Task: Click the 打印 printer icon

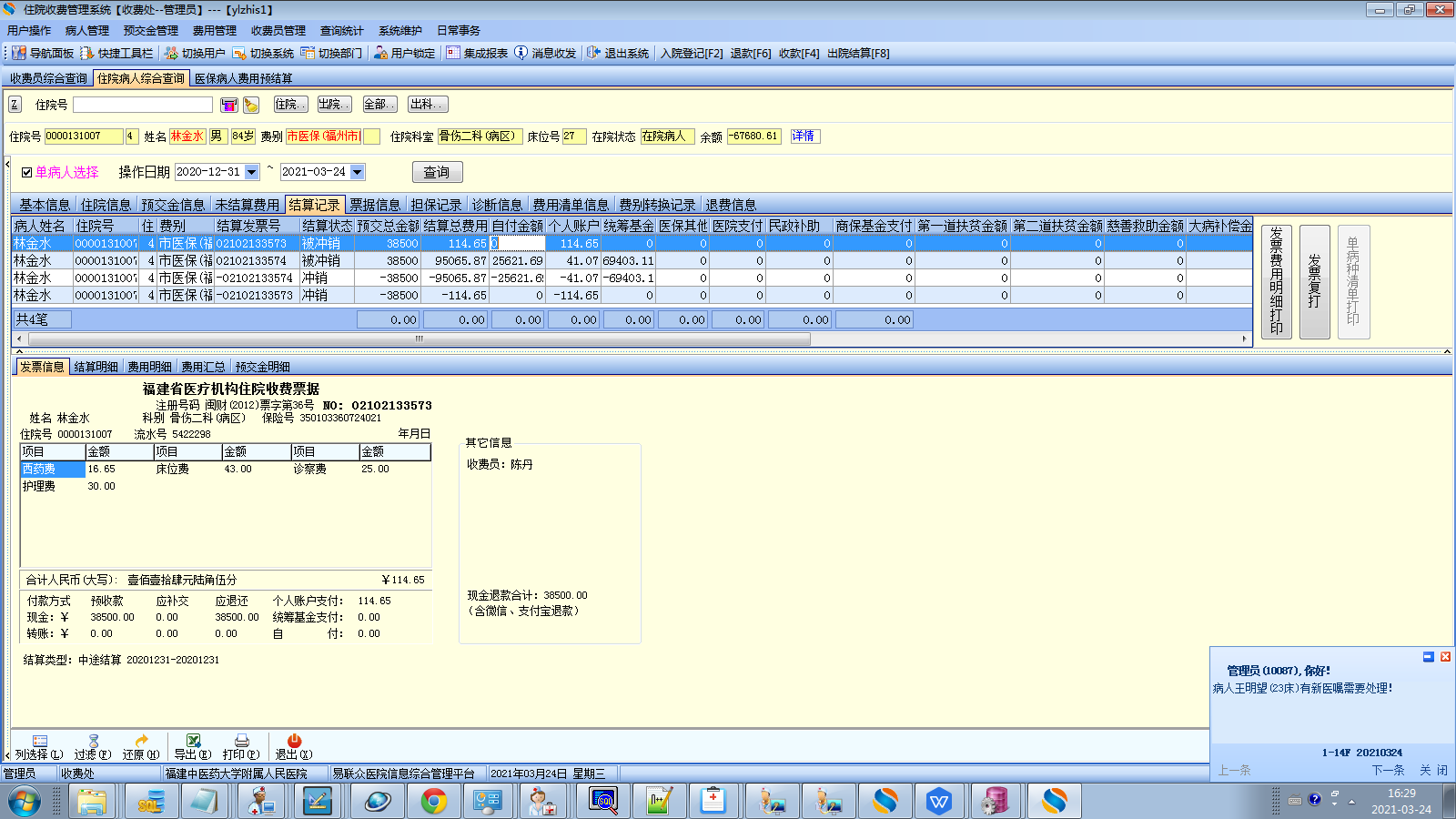Action: 241,742
